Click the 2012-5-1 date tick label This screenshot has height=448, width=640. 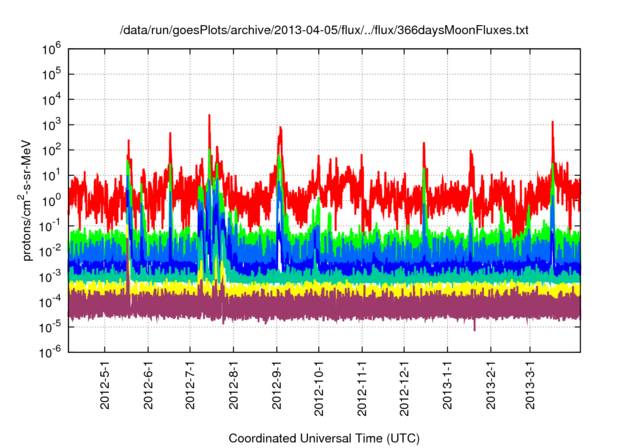coord(106,385)
